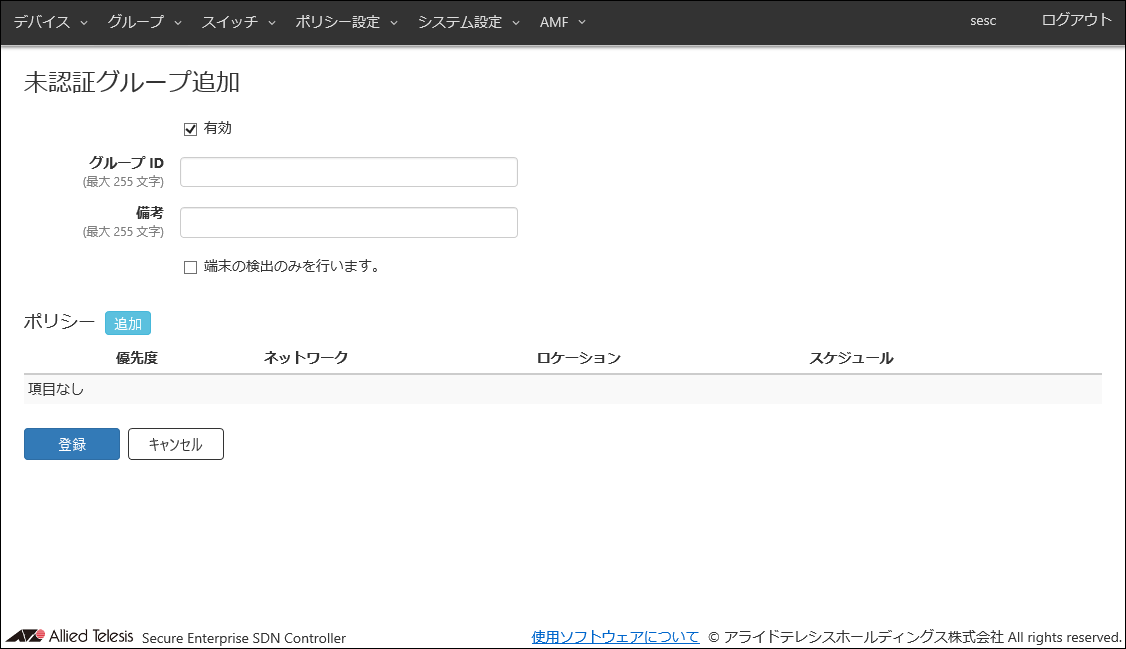Image resolution: width=1126 pixels, height=649 pixels.
Task: Click the スケジュール column header
Action: [852, 358]
